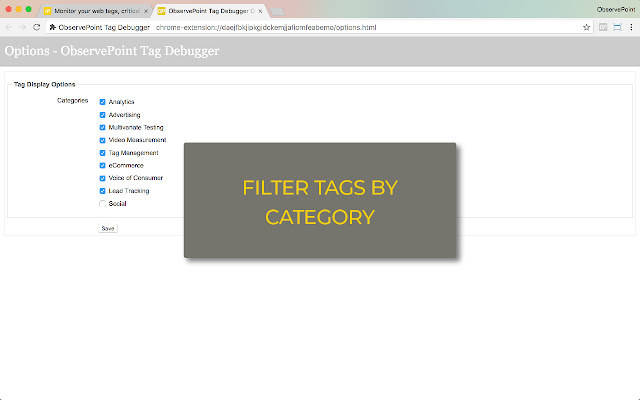Click the Tag Display Options legend
The height and width of the screenshot is (400, 640).
[44, 84]
